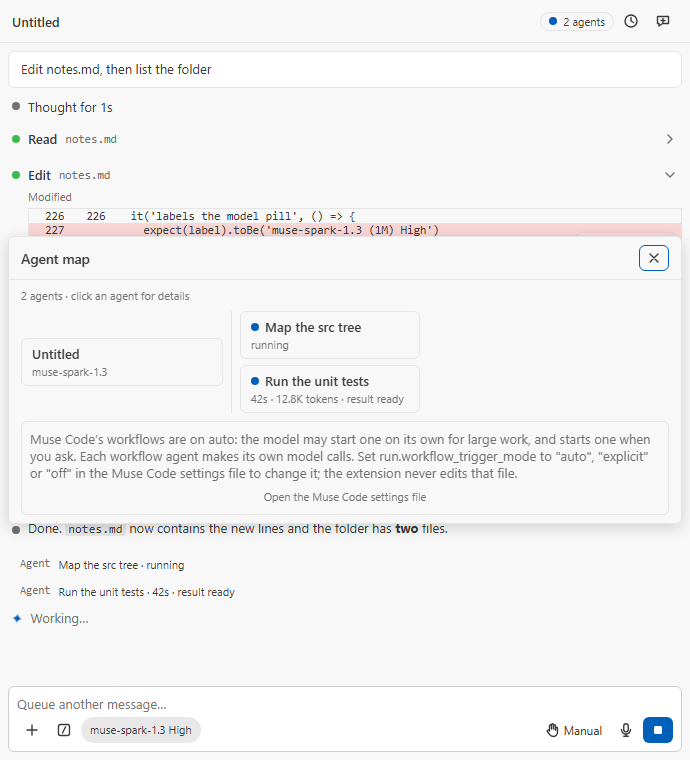Toggle the Manual permission mode

click(574, 730)
